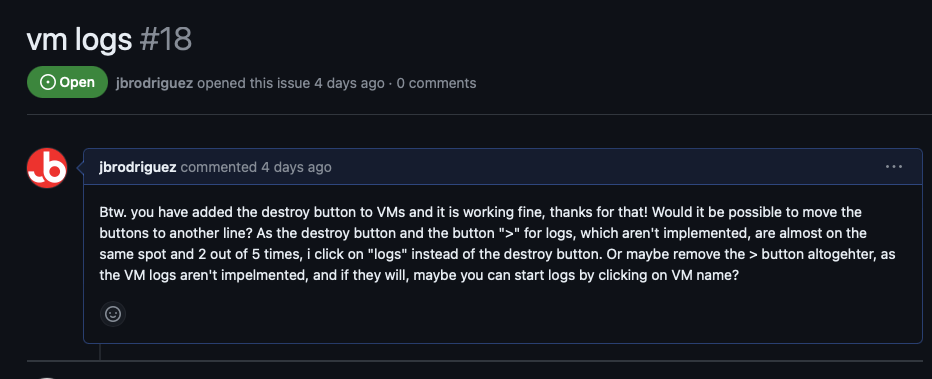Click the "0 comments" count text
Screen dimensions: 932x379
(436, 83)
